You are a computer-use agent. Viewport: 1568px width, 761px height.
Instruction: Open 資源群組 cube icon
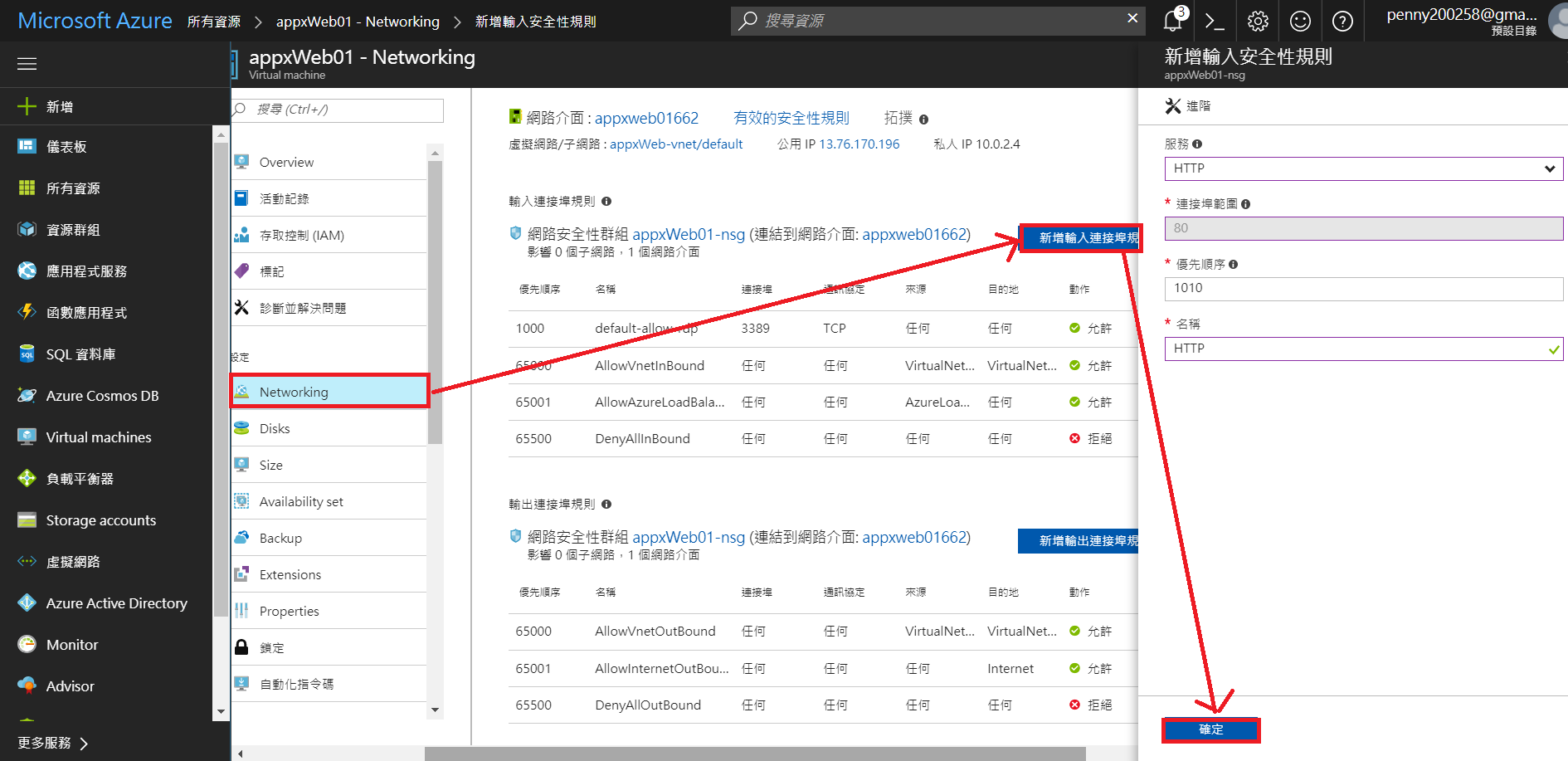pos(27,230)
